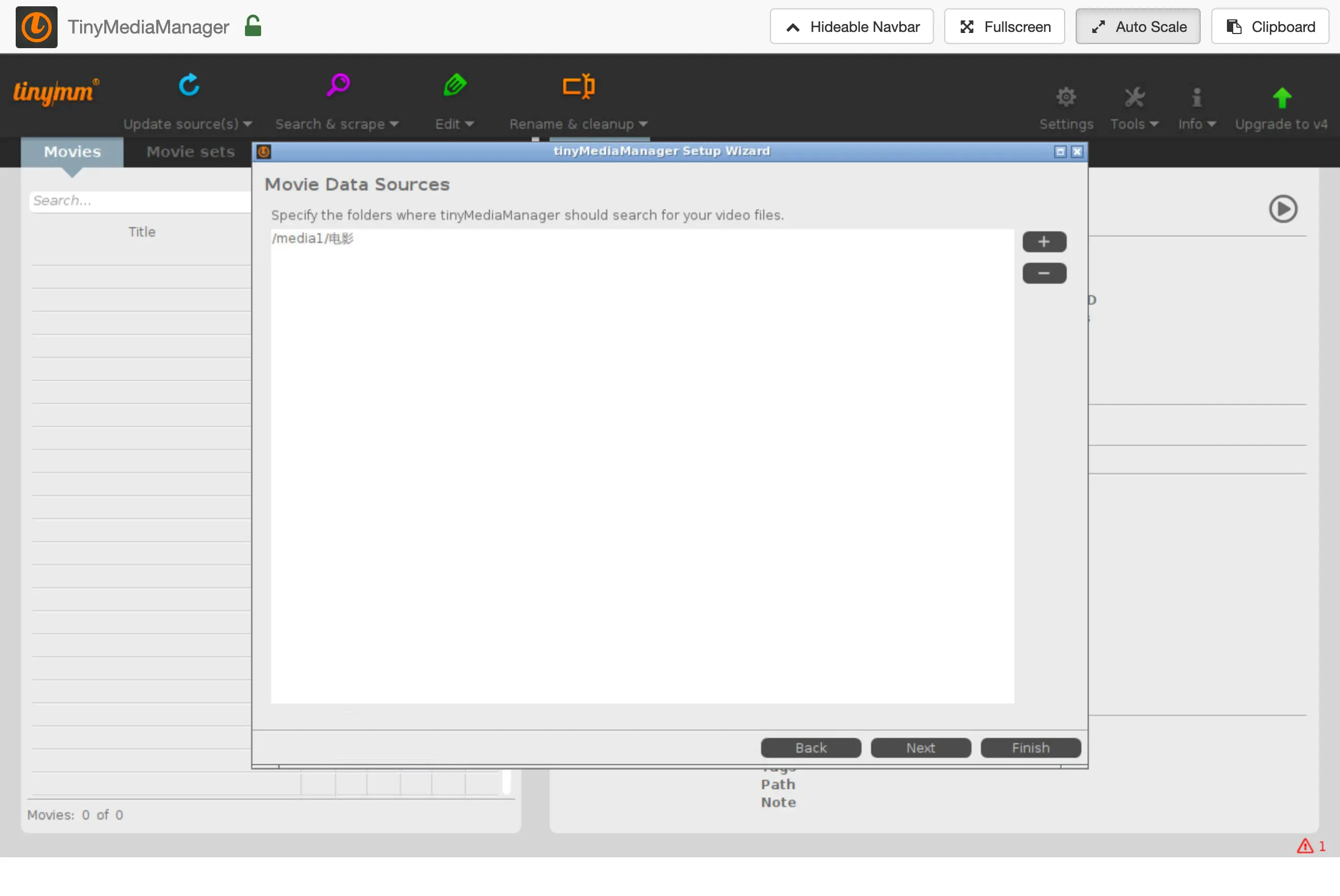
Task: Click the Path label in details
Action: click(x=778, y=785)
